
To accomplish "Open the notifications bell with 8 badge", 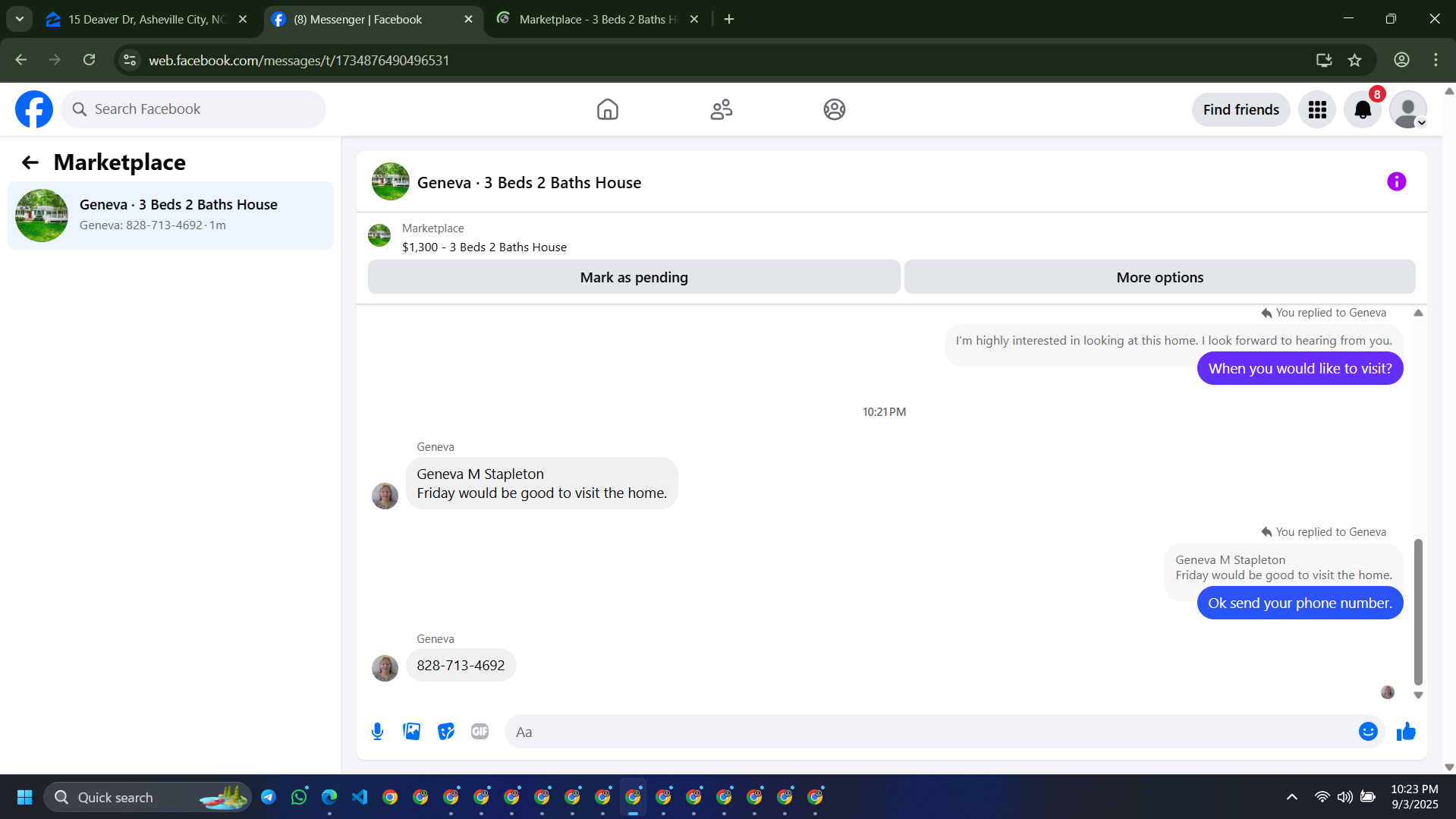I will click(1363, 109).
